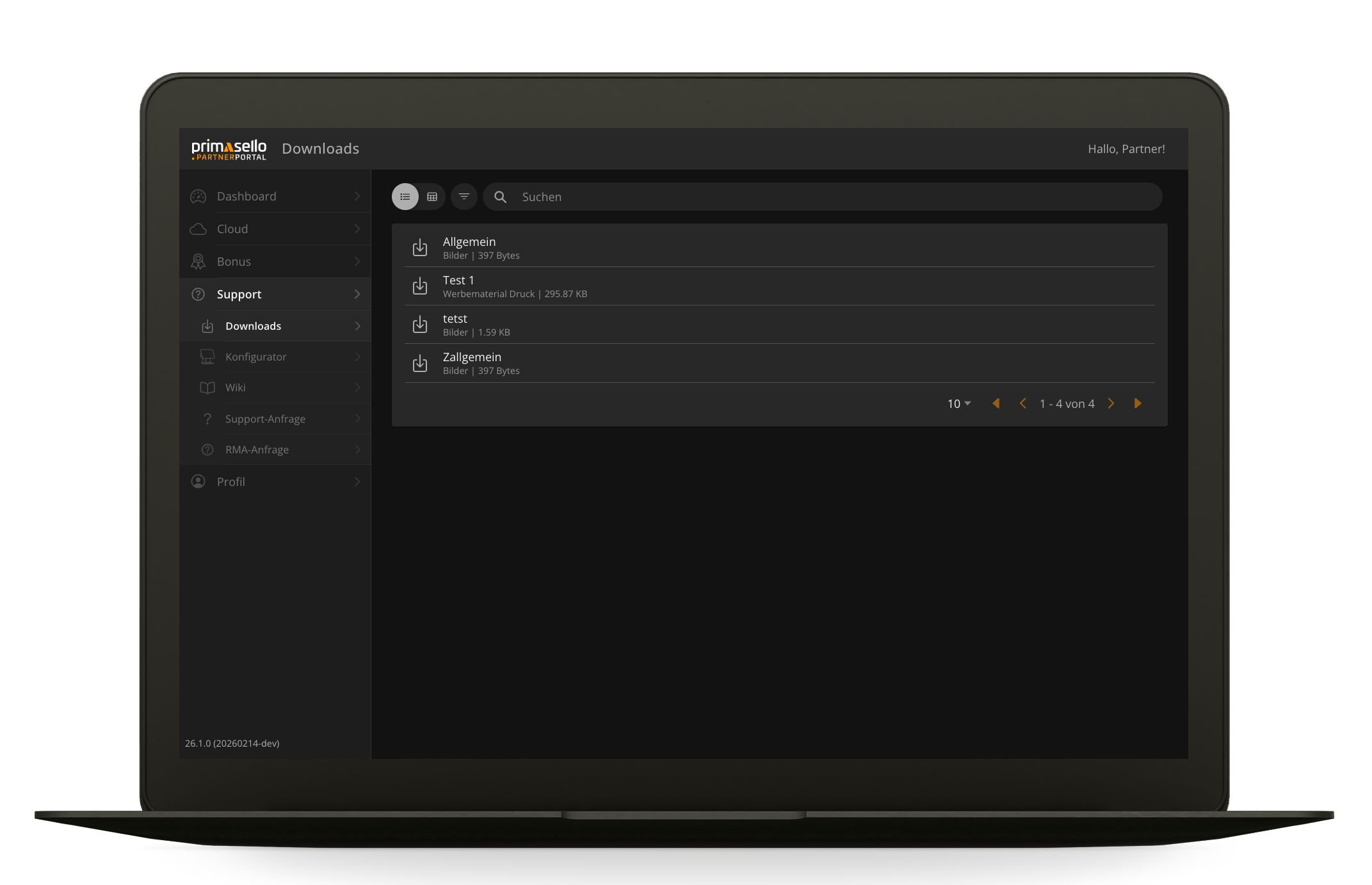This screenshot has width=1372, height=885.
Task: Click download icon for Allgemein file
Action: [x=419, y=248]
